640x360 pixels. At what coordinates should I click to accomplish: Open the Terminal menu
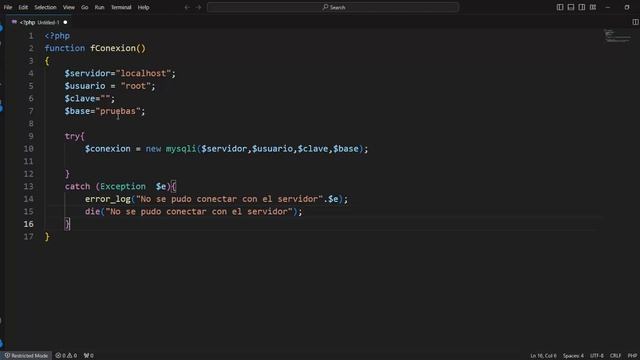(x=121, y=7)
